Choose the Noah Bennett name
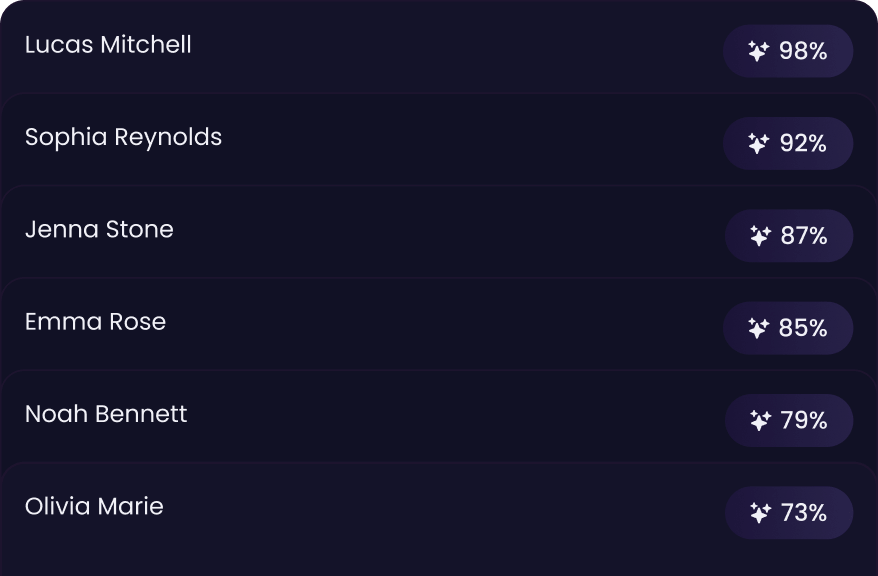 point(106,414)
